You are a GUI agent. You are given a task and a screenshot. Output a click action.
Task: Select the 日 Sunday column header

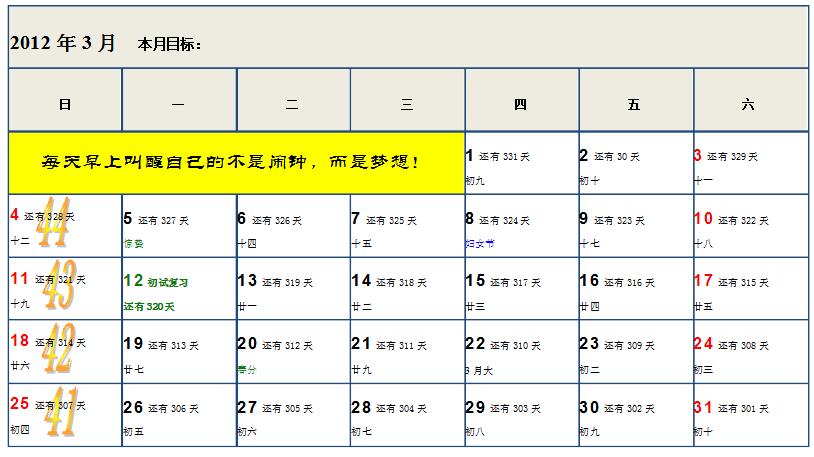pos(65,104)
